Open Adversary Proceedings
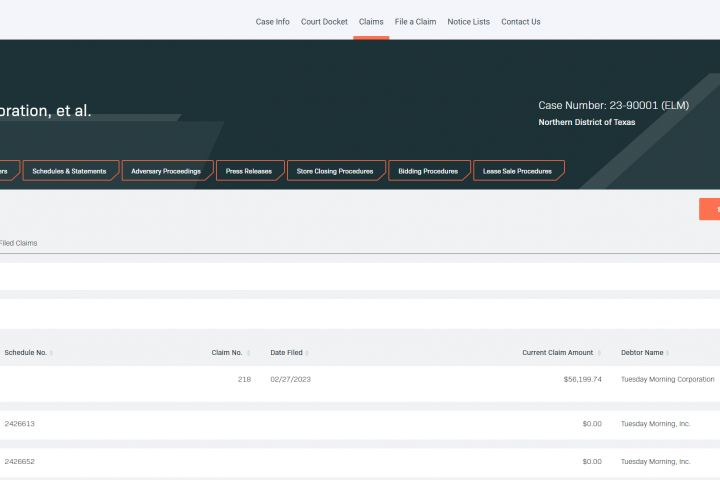 pos(168,171)
